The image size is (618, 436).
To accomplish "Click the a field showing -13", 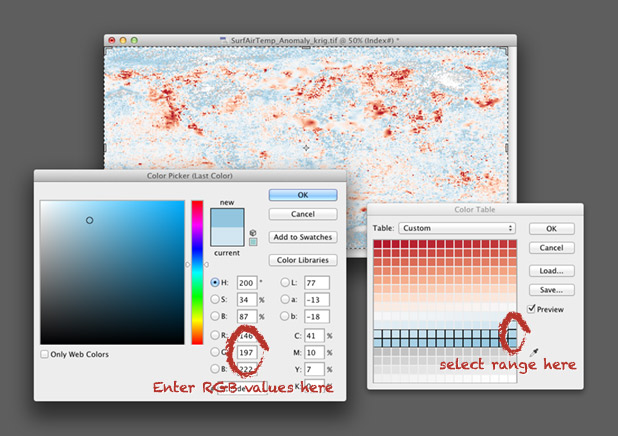I will coord(317,300).
